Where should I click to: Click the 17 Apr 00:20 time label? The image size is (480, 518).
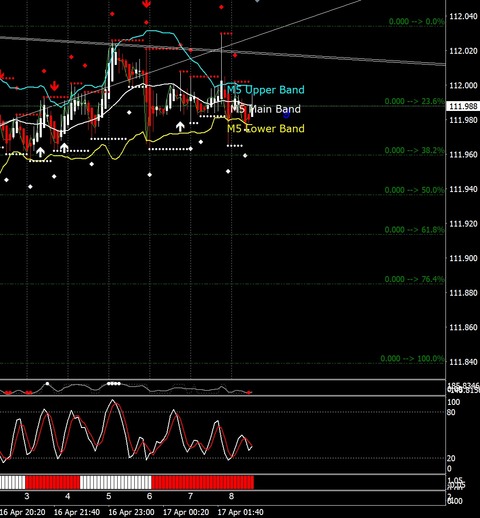coord(186,512)
